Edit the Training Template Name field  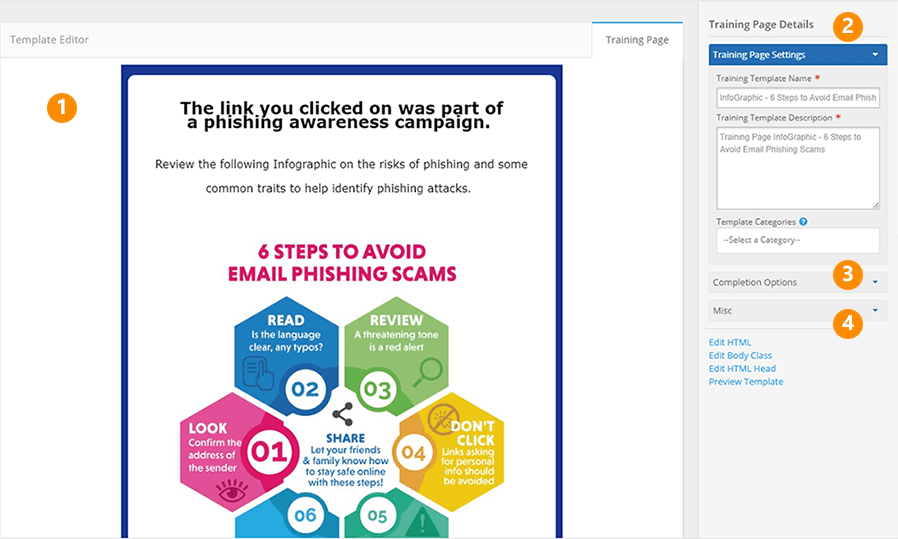(798, 97)
